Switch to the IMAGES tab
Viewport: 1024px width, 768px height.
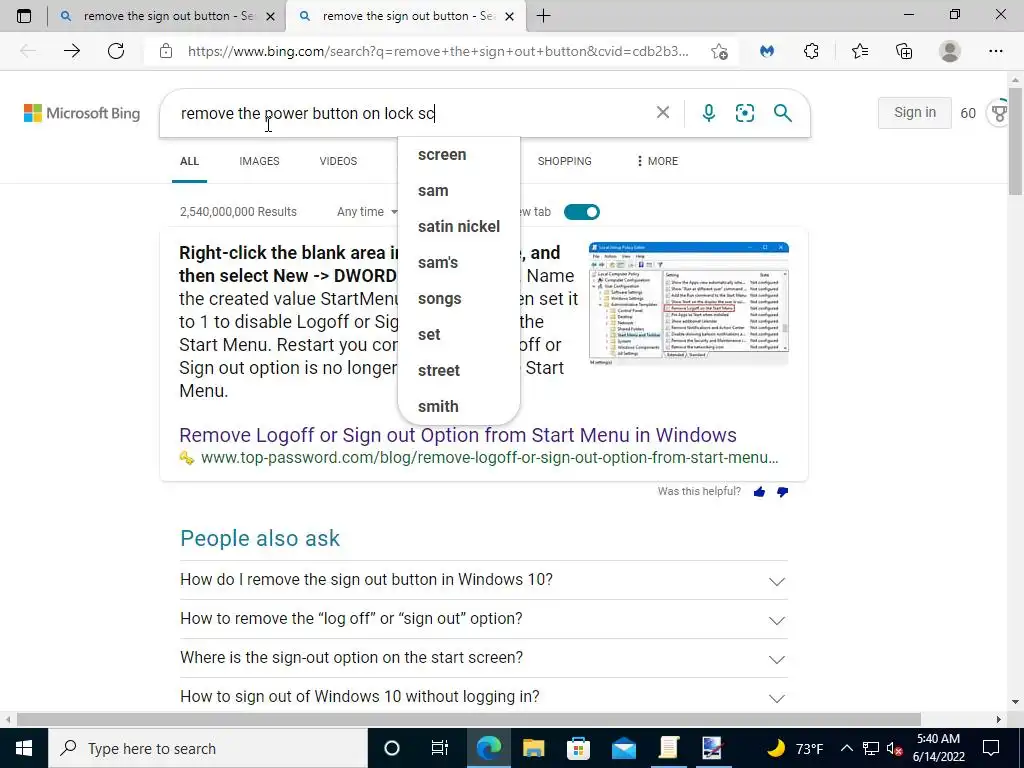259,161
